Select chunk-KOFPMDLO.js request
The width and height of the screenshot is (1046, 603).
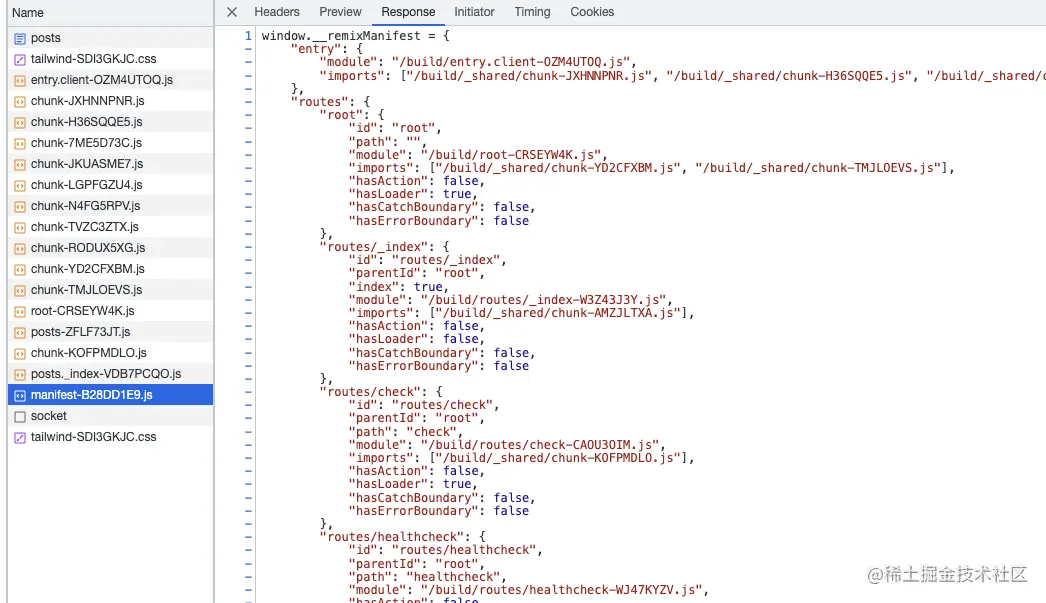[x=111, y=353]
